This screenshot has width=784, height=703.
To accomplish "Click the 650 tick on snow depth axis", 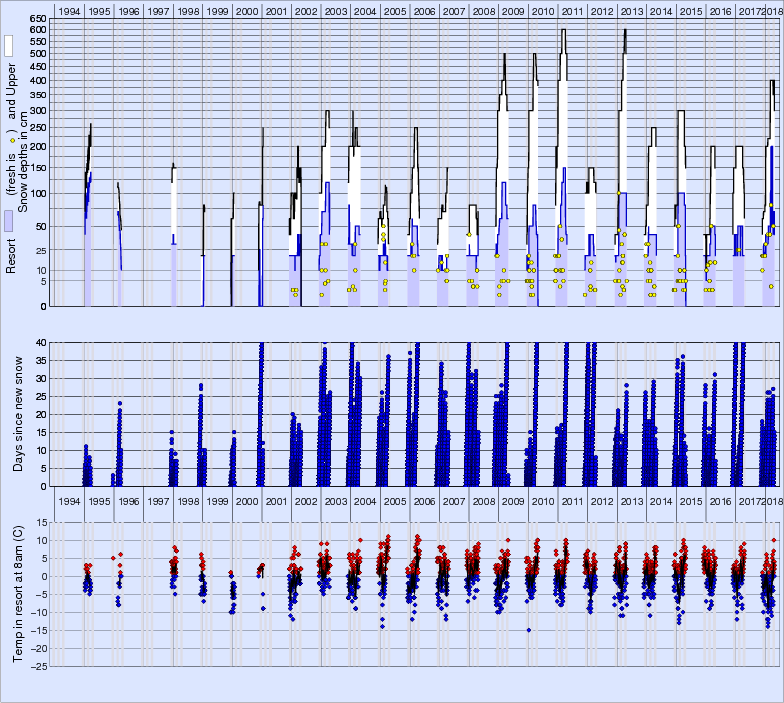I will coord(37,19).
